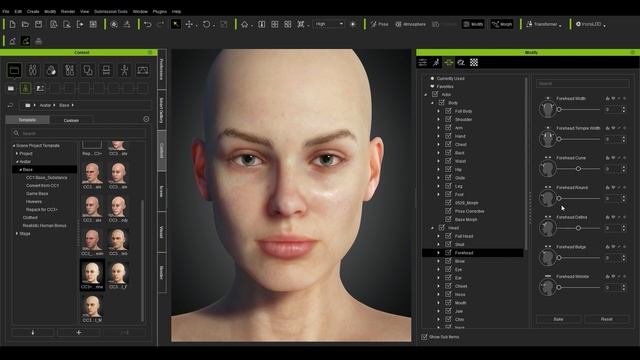Click the Open Project folder icon
This screenshot has height=360, width=640.
tap(25, 24)
